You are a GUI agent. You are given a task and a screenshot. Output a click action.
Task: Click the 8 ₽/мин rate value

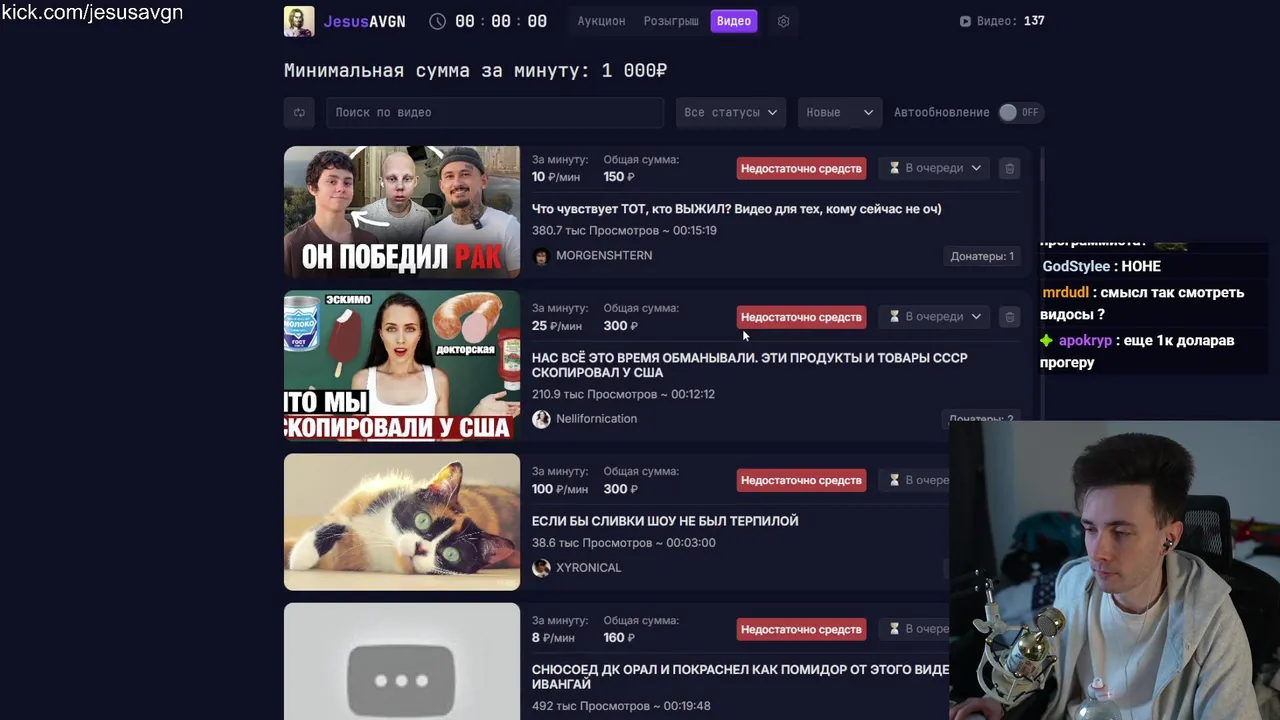553,638
